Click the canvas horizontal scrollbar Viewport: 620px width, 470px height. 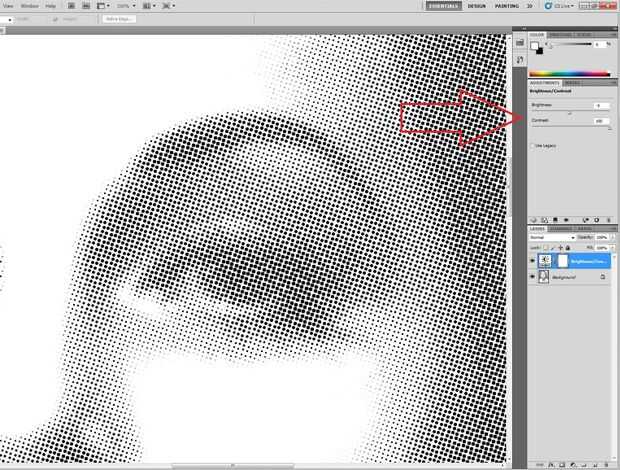(233, 466)
